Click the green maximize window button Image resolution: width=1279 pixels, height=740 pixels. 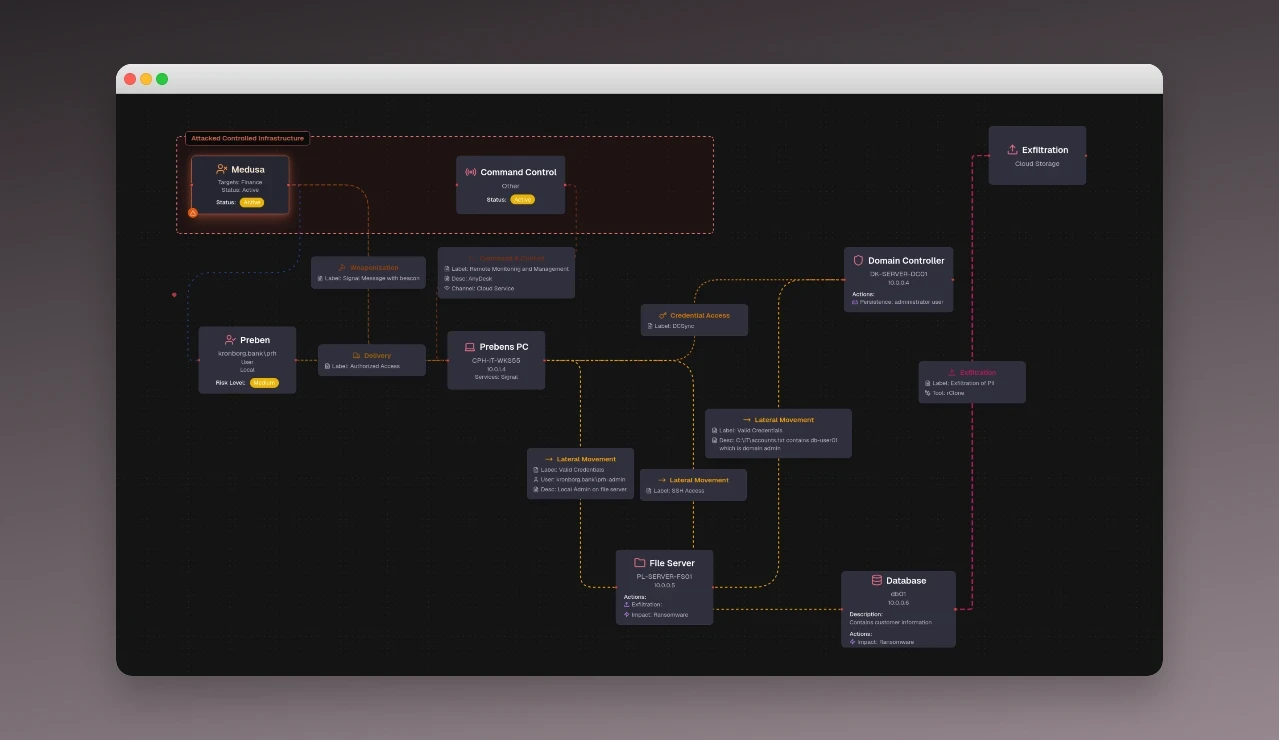pyautogui.click(x=162, y=79)
